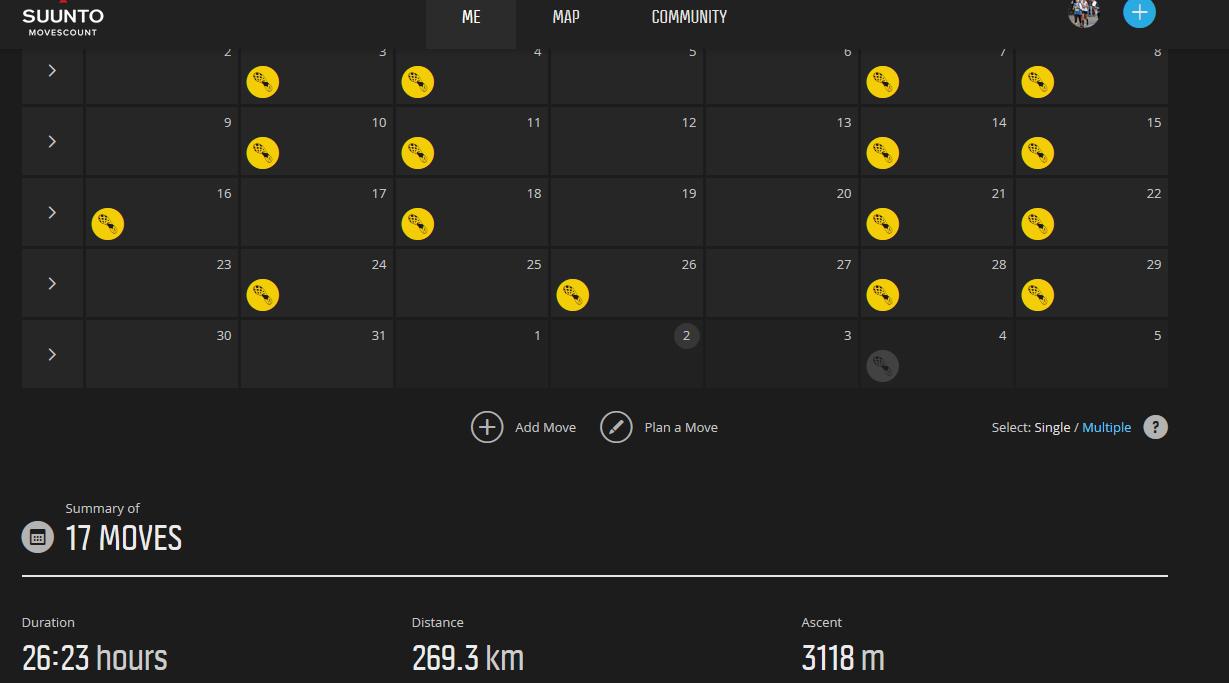The height and width of the screenshot is (683, 1229).
Task: Open the Community tab
Action: coord(689,17)
